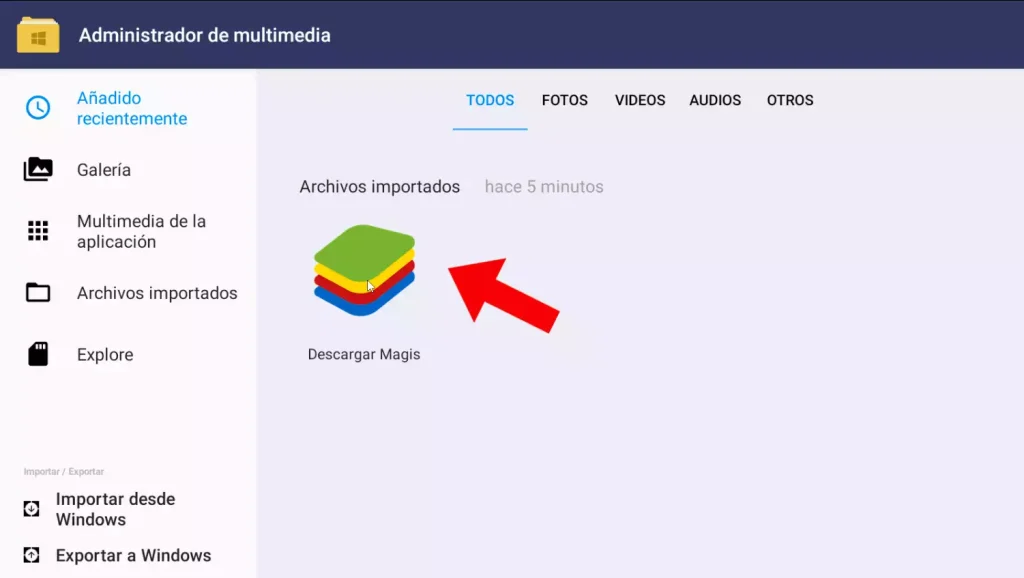
Task: Open the Descargar Magis file thumbnail
Action: coord(364,270)
